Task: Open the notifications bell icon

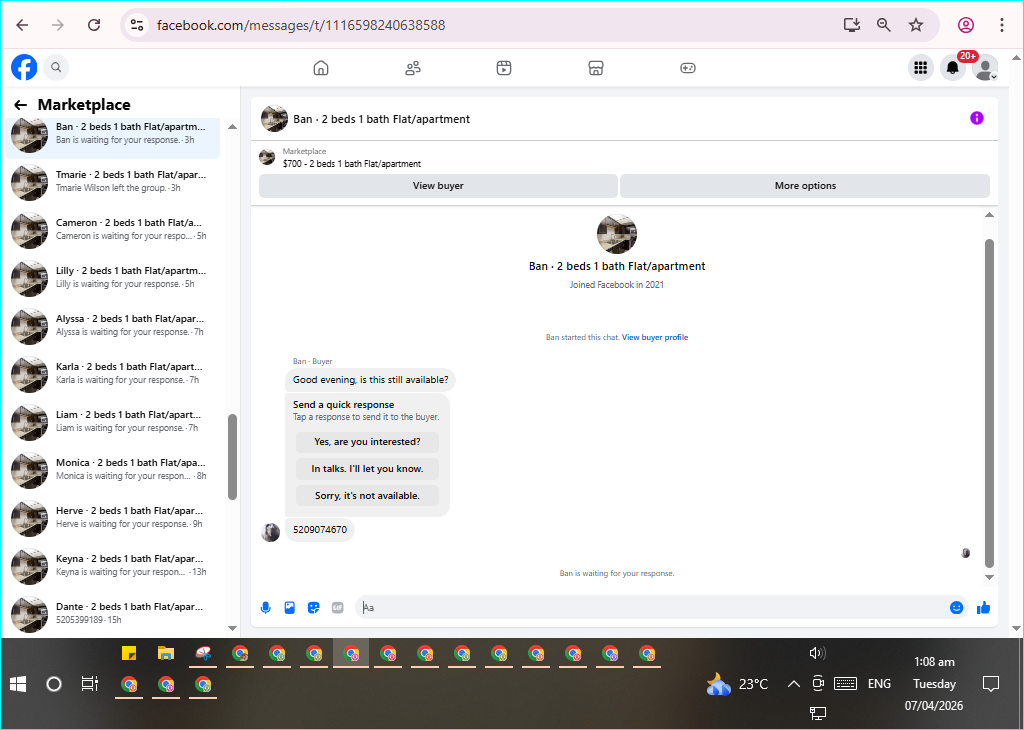Action: click(953, 67)
